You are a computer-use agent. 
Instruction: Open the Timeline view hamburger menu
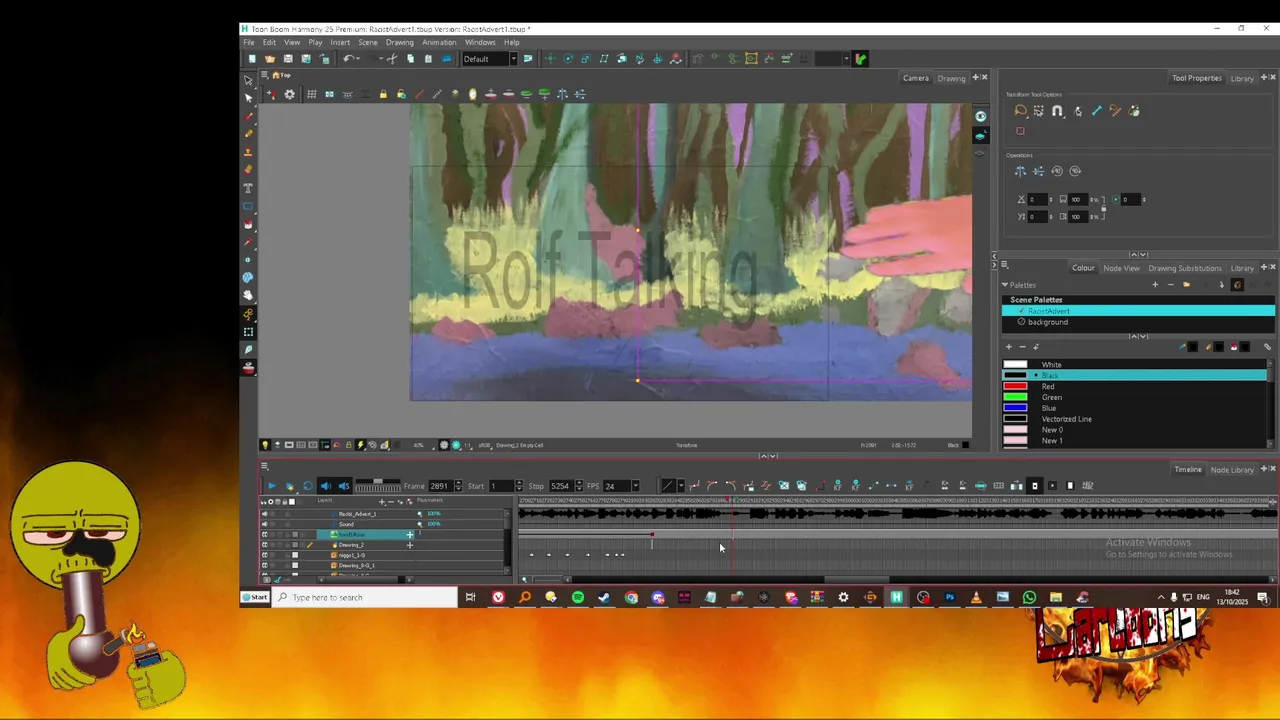coord(265,466)
